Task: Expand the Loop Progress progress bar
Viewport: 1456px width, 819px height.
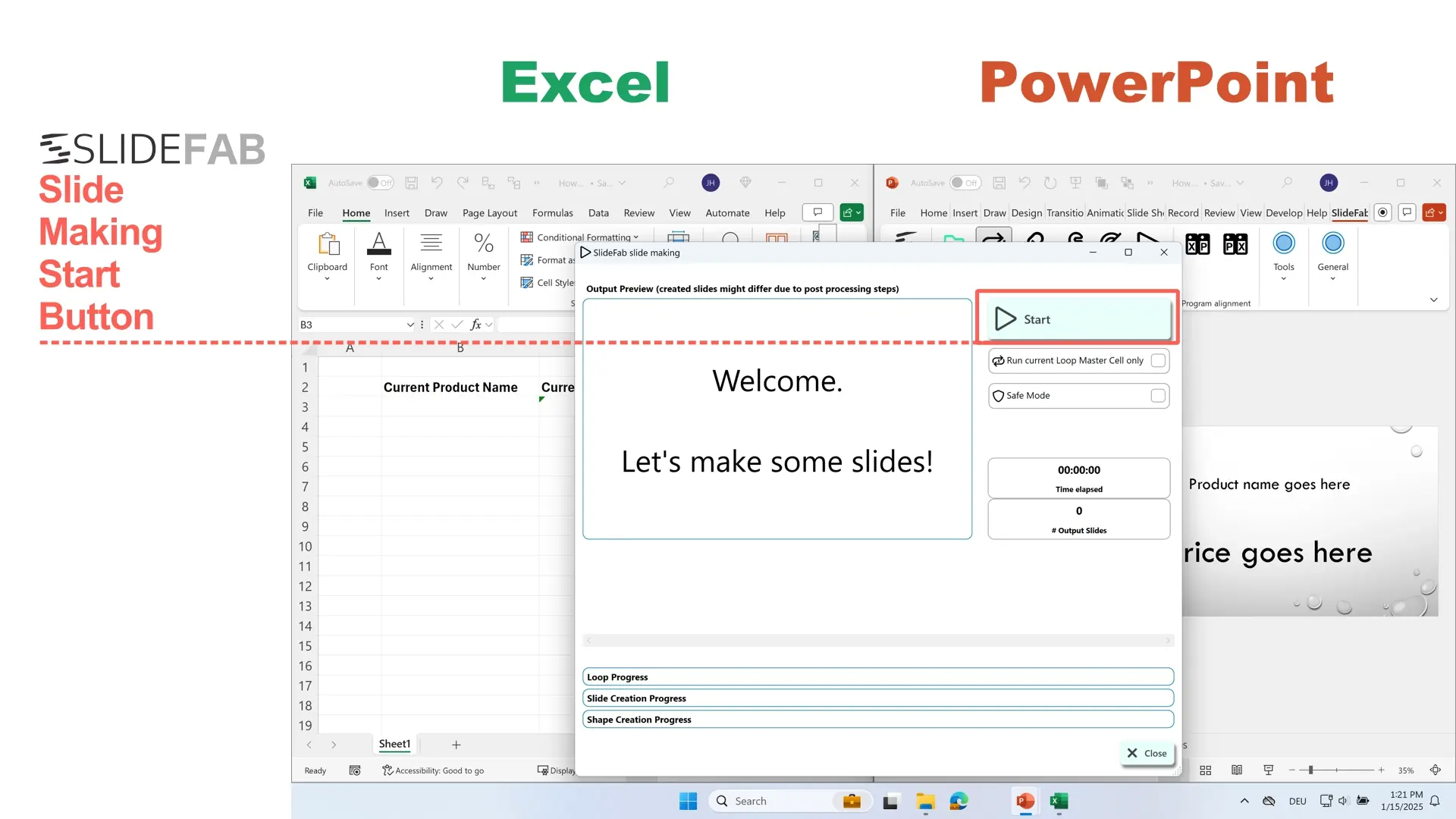Action: pos(878,677)
